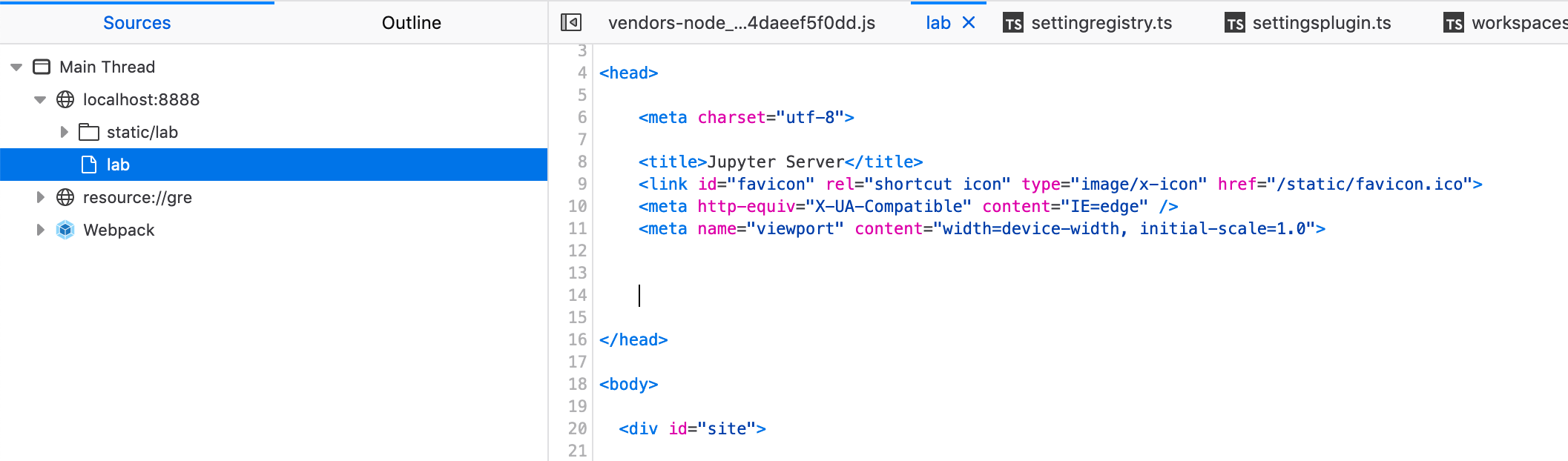The image size is (1568, 461).
Task: Select the static/lab label
Action: pyautogui.click(x=142, y=132)
